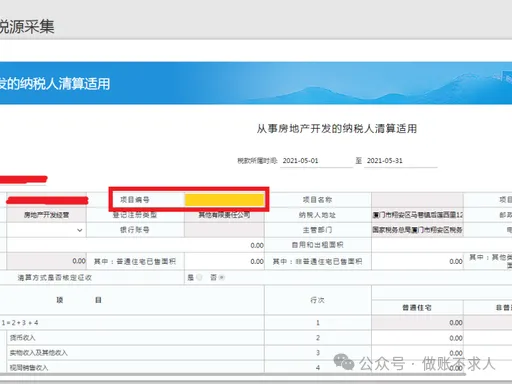Image resolution: width=512 pixels, height=384 pixels.
Task: Select the 否 radio for 核定征收
Action: point(222,277)
